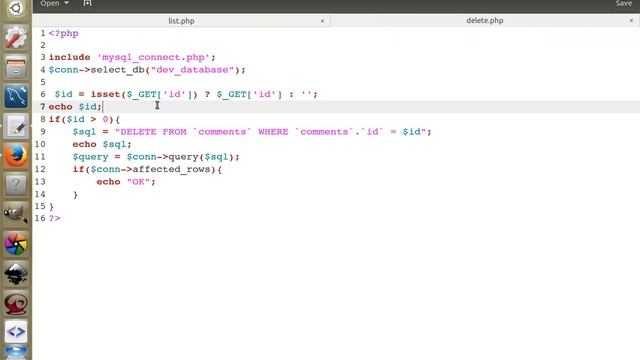
Task: Click 'echo $sql;' on line 10
Action: pyautogui.click(x=102, y=144)
